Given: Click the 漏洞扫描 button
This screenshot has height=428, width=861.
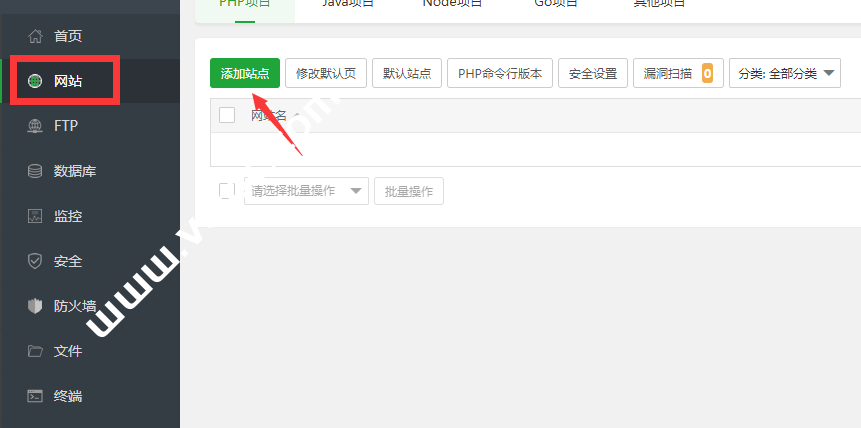Looking at the screenshot, I should coord(678,73).
